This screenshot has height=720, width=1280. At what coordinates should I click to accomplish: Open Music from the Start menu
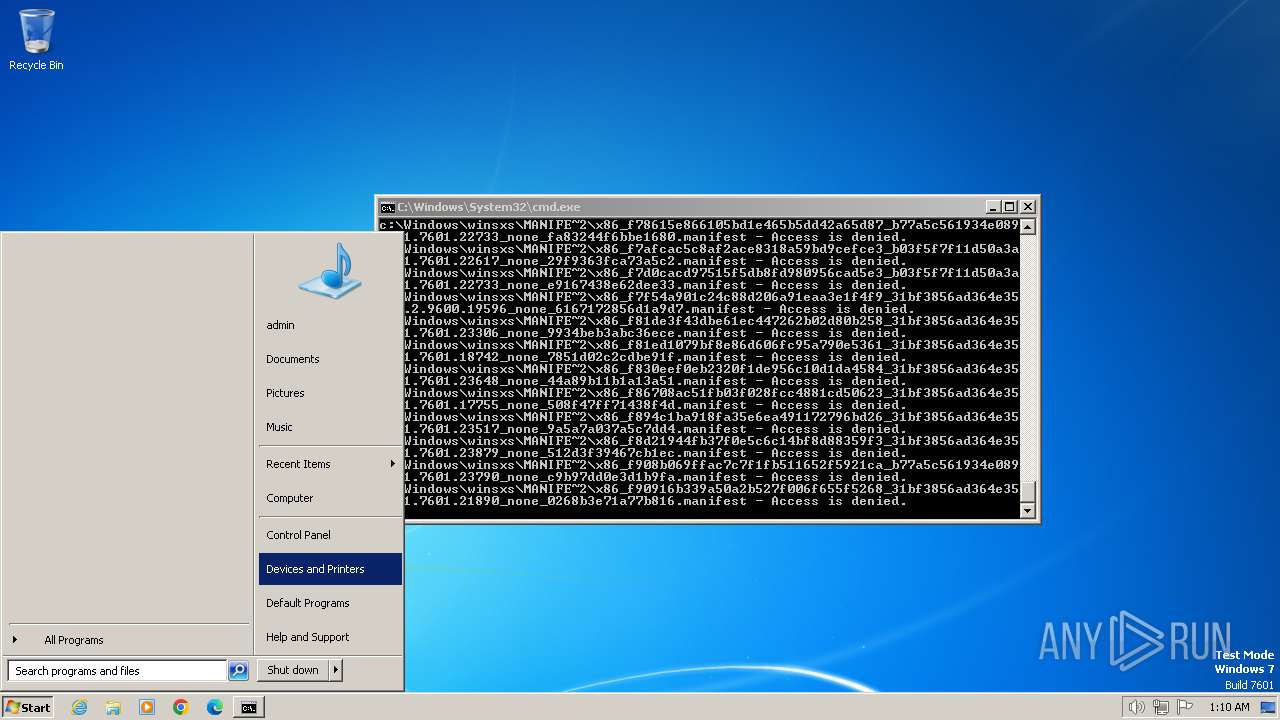point(330,427)
